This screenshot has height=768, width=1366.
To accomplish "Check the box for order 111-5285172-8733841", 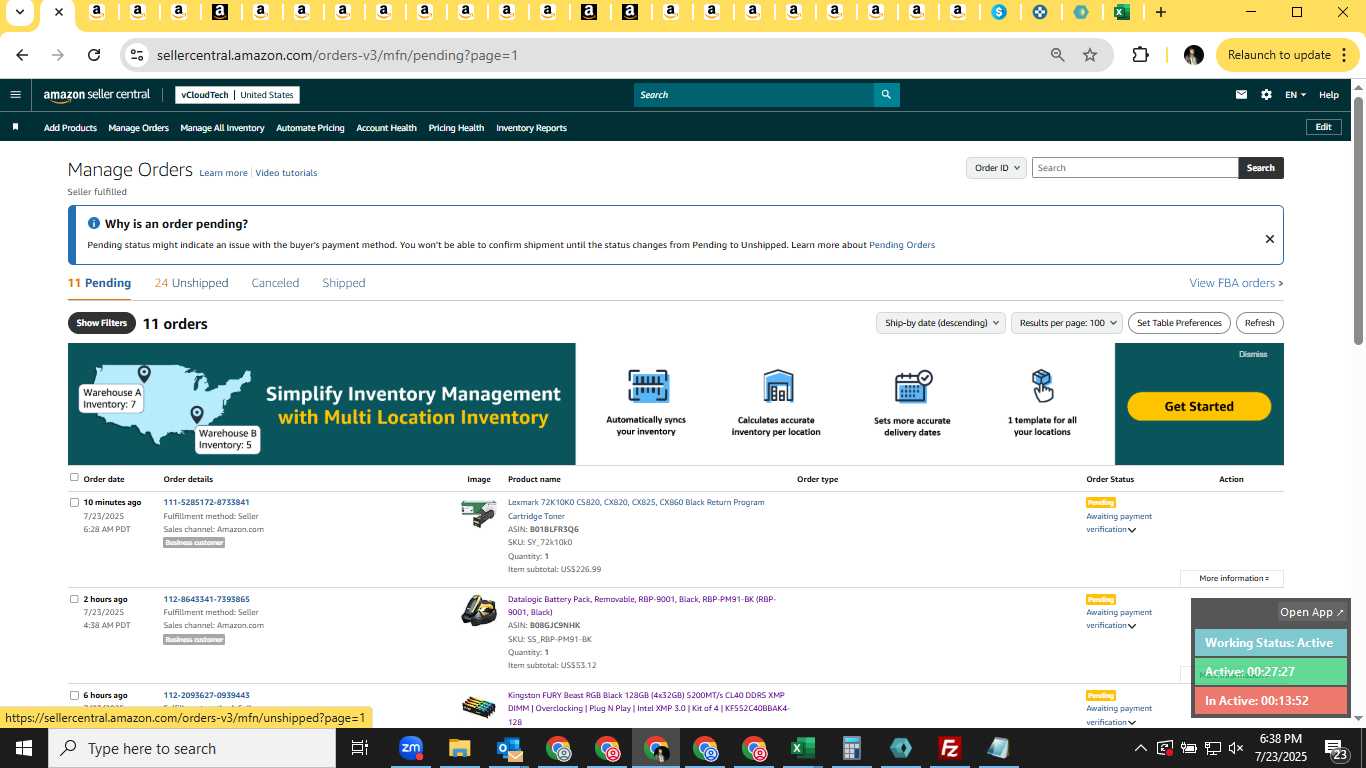I will click(x=74, y=502).
